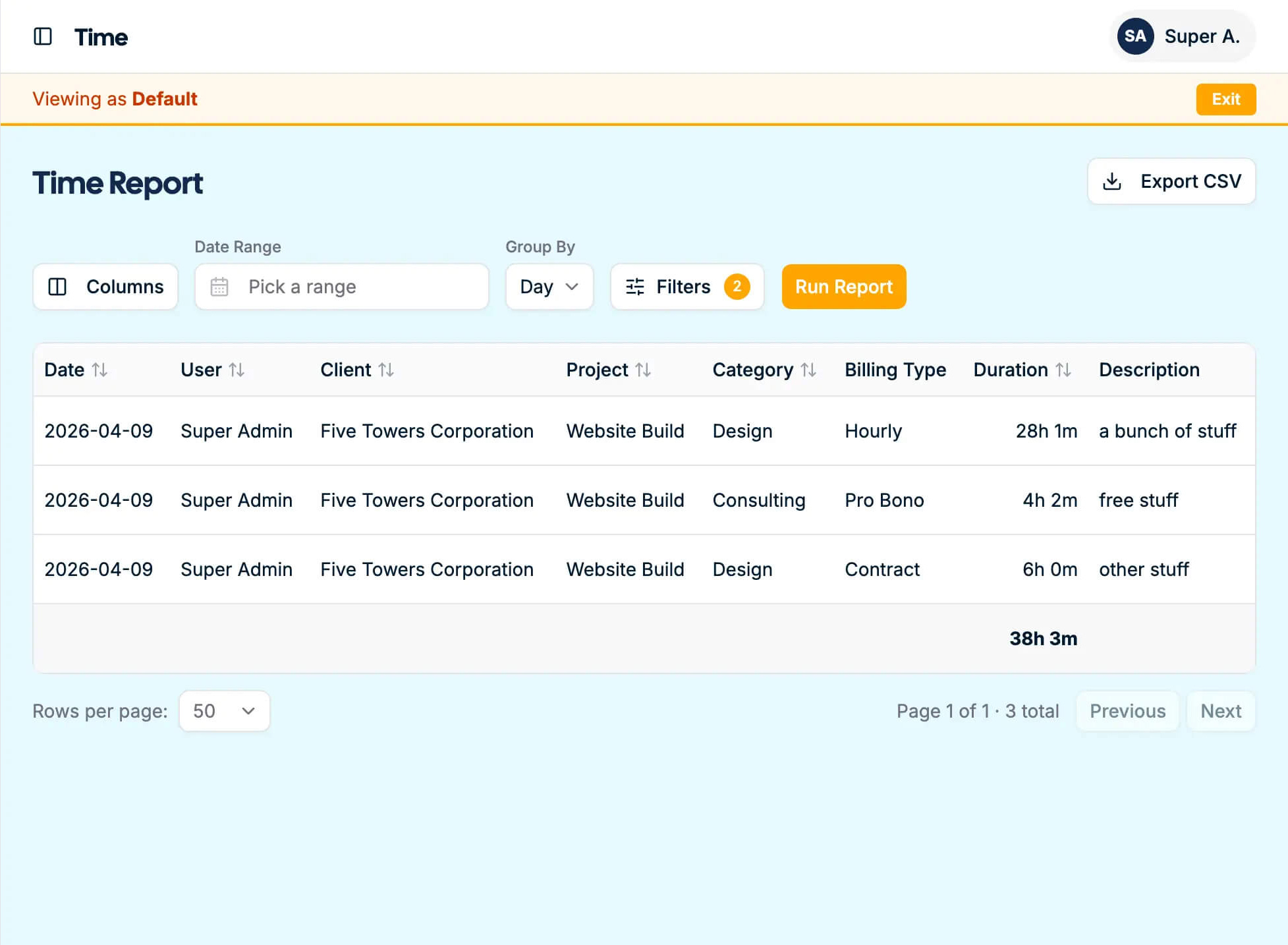Sort by Date column arrows
The height and width of the screenshot is (945, 1288).
(99, 370)
